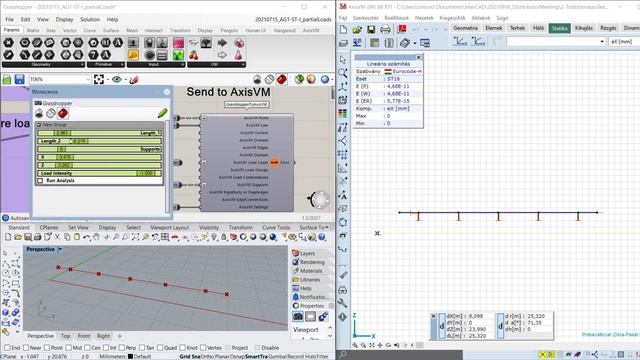Toggle Point osnap checkbox
Viewport: 640px width, 360px height.
pyautogui.click(x=47, y=348)
